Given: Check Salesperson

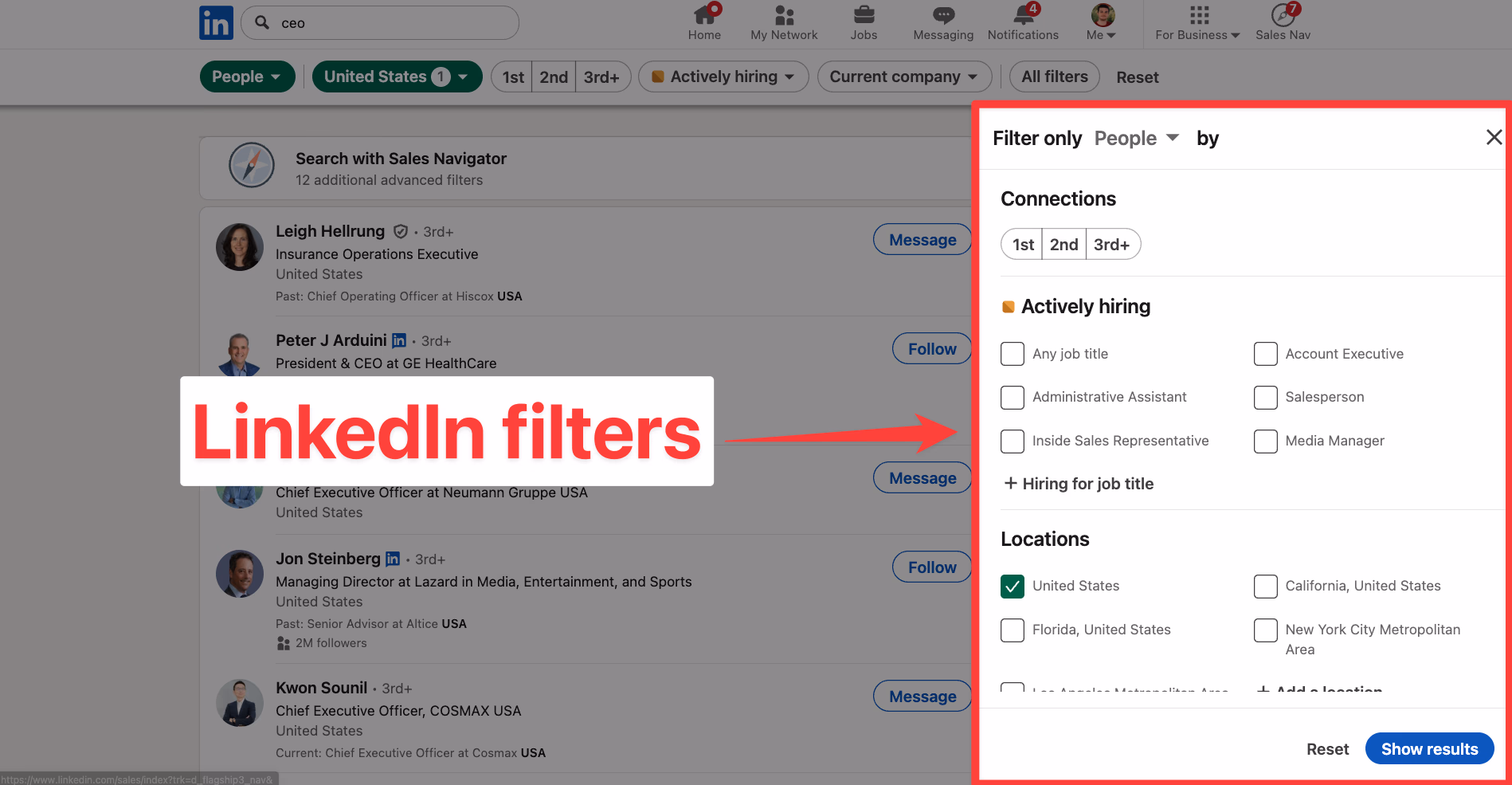Looking at the screenshot, I should tap(1266, 398).
